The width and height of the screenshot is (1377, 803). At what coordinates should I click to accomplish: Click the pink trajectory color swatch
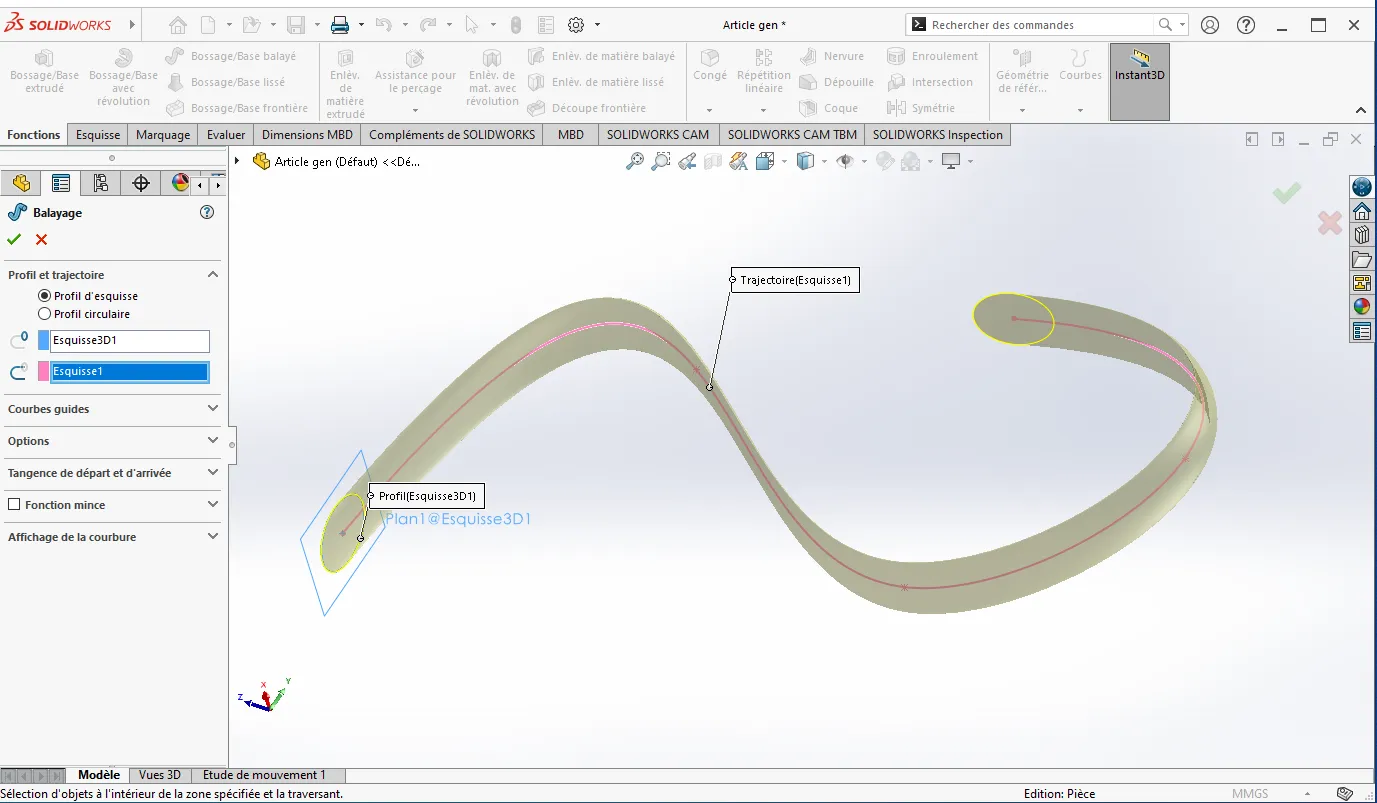(43, 372)
